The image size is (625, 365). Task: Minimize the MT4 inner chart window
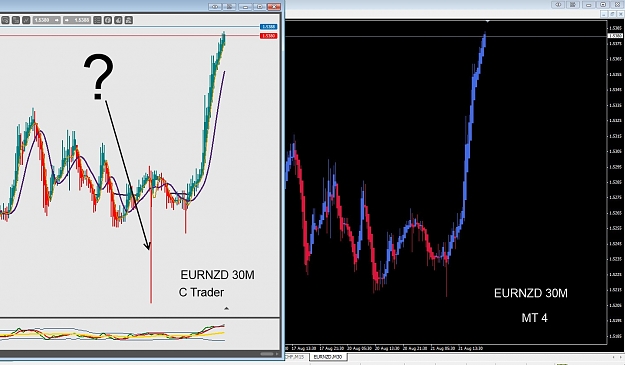coord(604,14)
